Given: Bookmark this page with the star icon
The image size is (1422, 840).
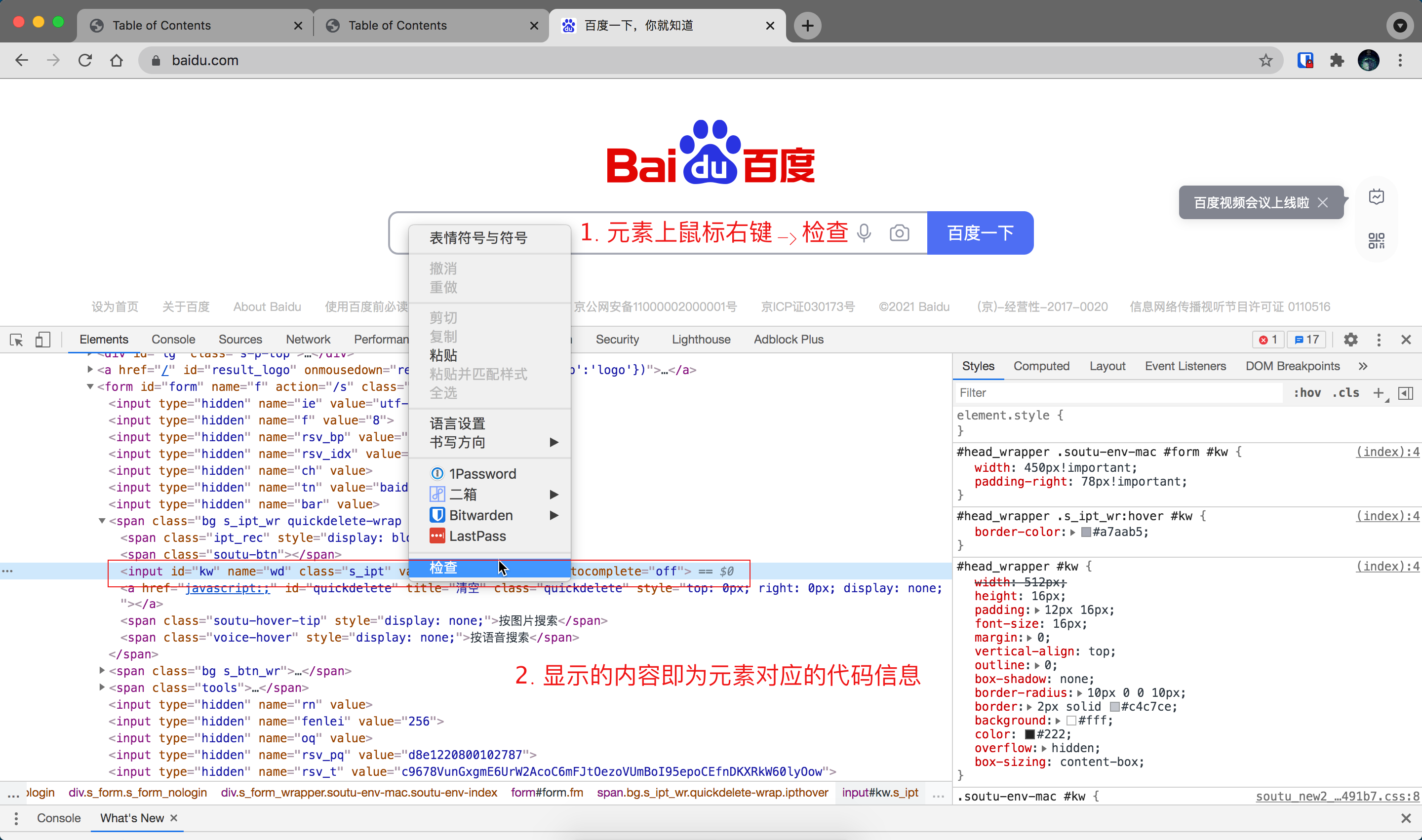Looking at the screenshot, I should (x=1265, y=61).
